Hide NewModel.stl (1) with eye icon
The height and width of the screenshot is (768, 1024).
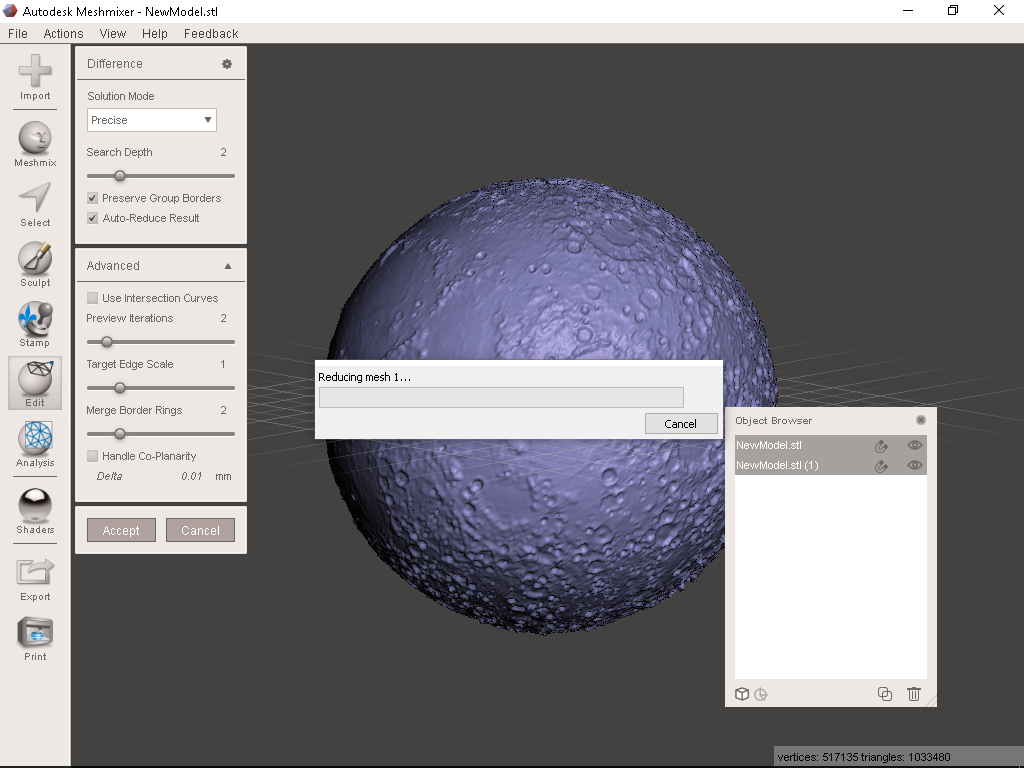click(914, 466)
